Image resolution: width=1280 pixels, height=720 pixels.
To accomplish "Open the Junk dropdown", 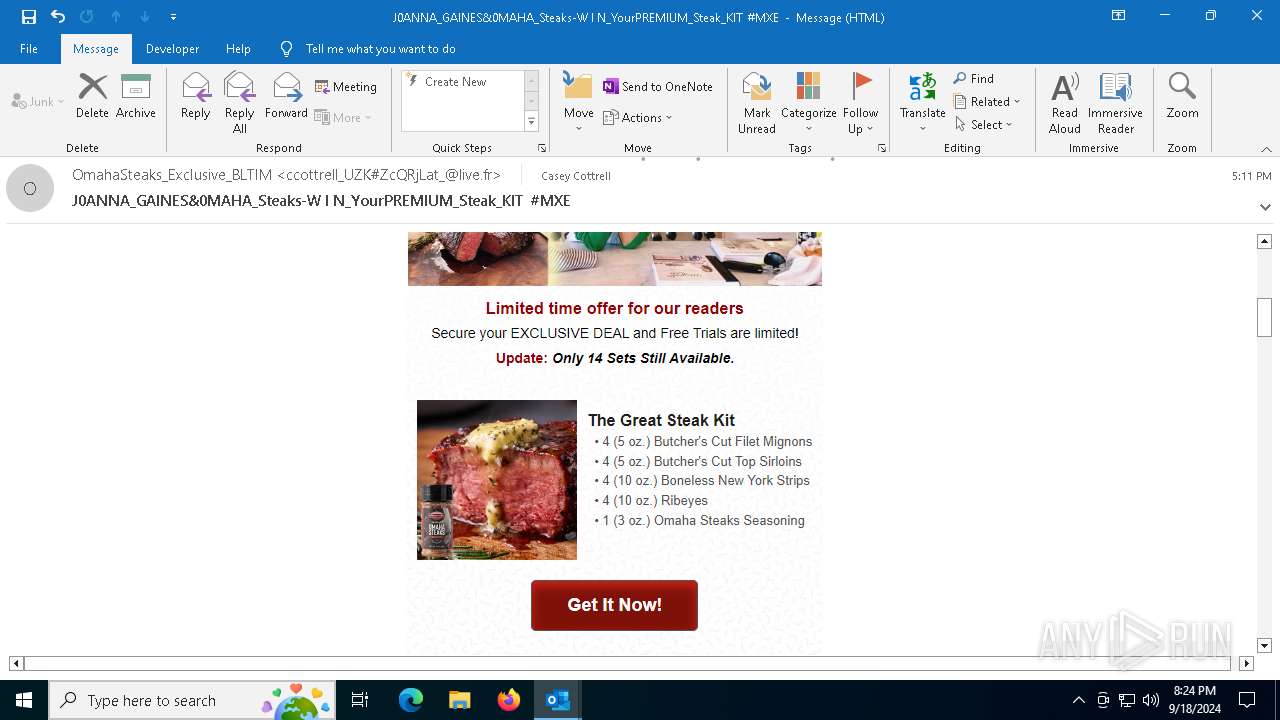I will coord(38,102).
